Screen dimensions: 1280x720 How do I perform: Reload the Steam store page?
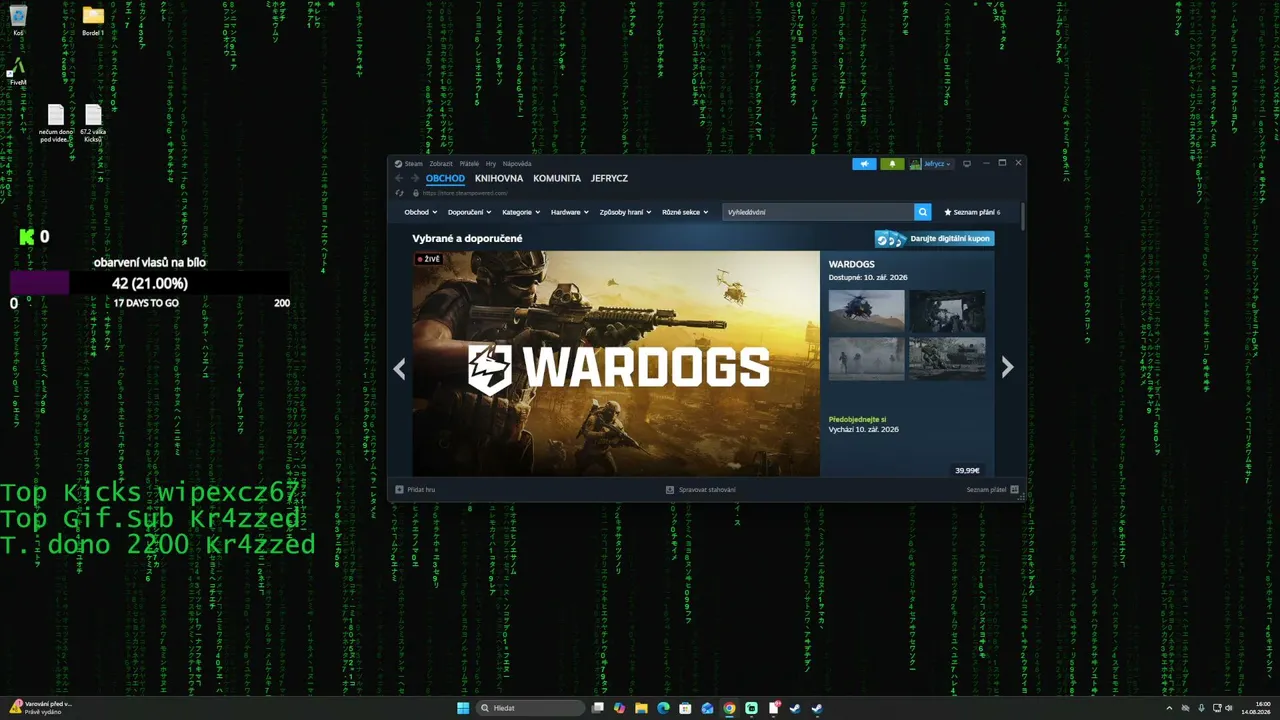[400, 193]
